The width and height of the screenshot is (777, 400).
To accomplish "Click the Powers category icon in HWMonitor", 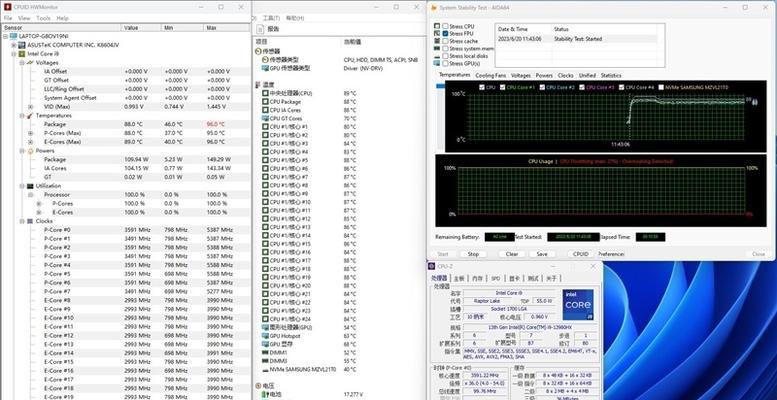I will tap(30, 151).
